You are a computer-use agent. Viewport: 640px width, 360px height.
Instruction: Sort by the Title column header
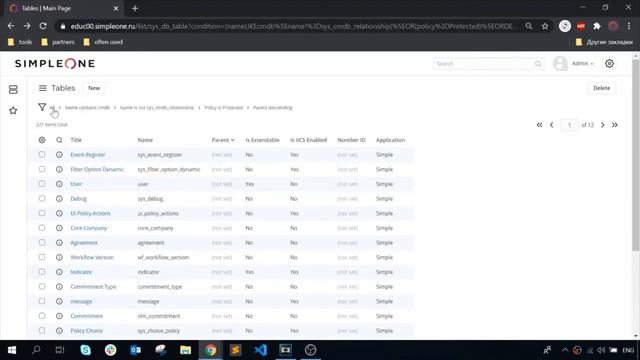[76, 140]
